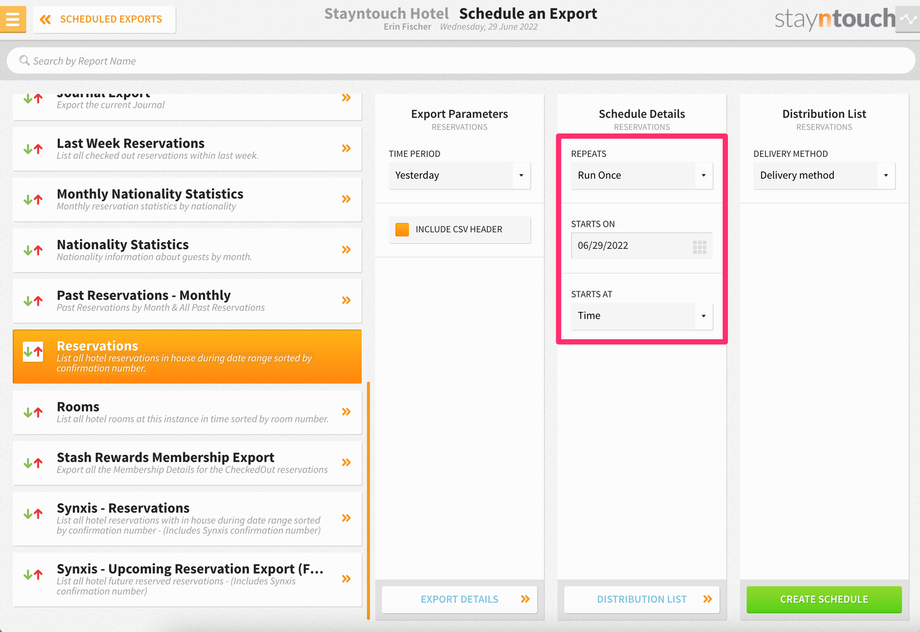Select the Synxis - Upcoming Reservation Export report

point(187,579)
